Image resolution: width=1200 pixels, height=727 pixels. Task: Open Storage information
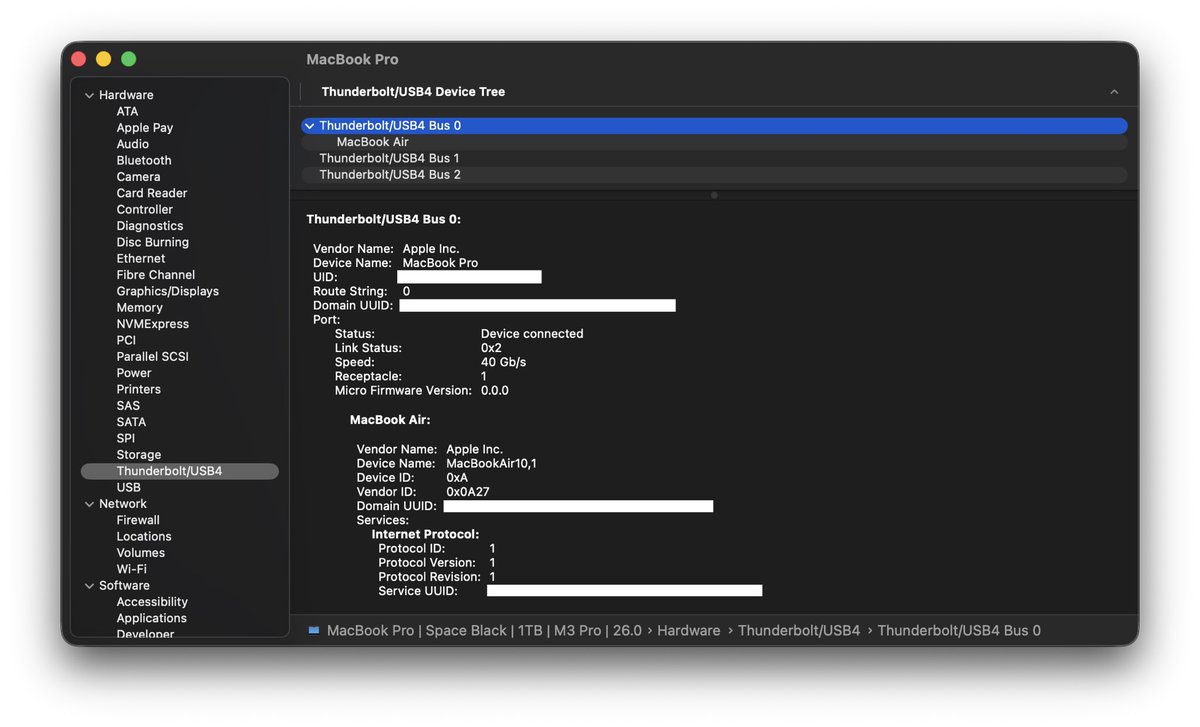point(139,455)
